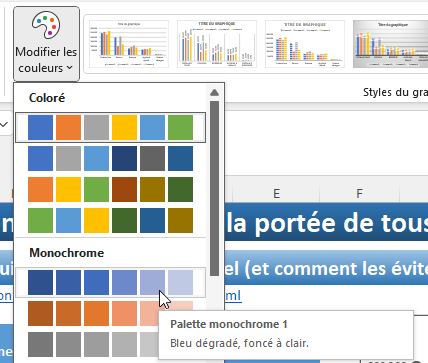The image size is (428, 363).
Task: Select the first chart style thumbnail
Action: click(129, 44)
